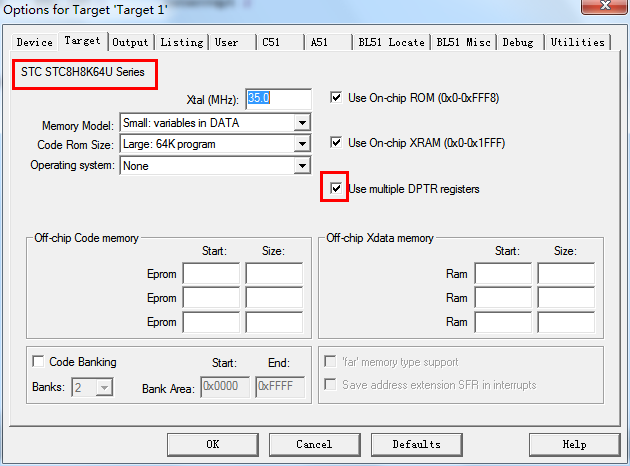Click third Eprom Start field

(x=211, y=322)
